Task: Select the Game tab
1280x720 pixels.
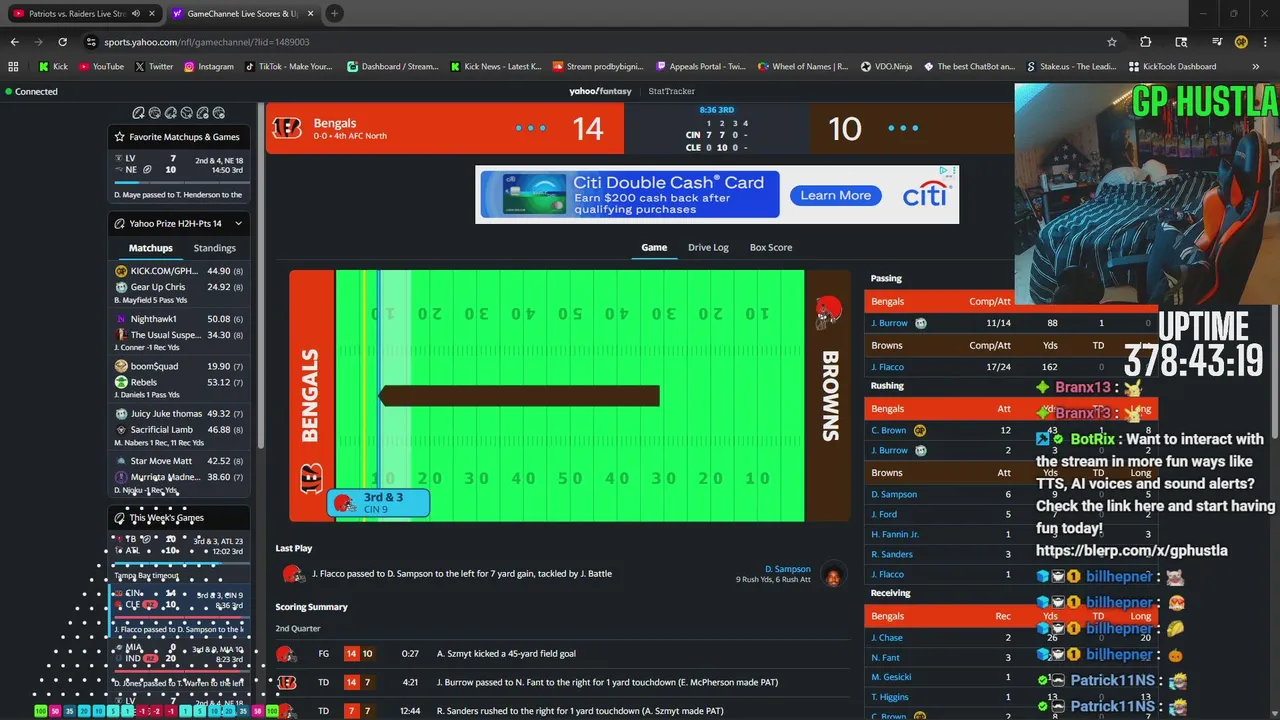Action: click(x=654, y=247)
